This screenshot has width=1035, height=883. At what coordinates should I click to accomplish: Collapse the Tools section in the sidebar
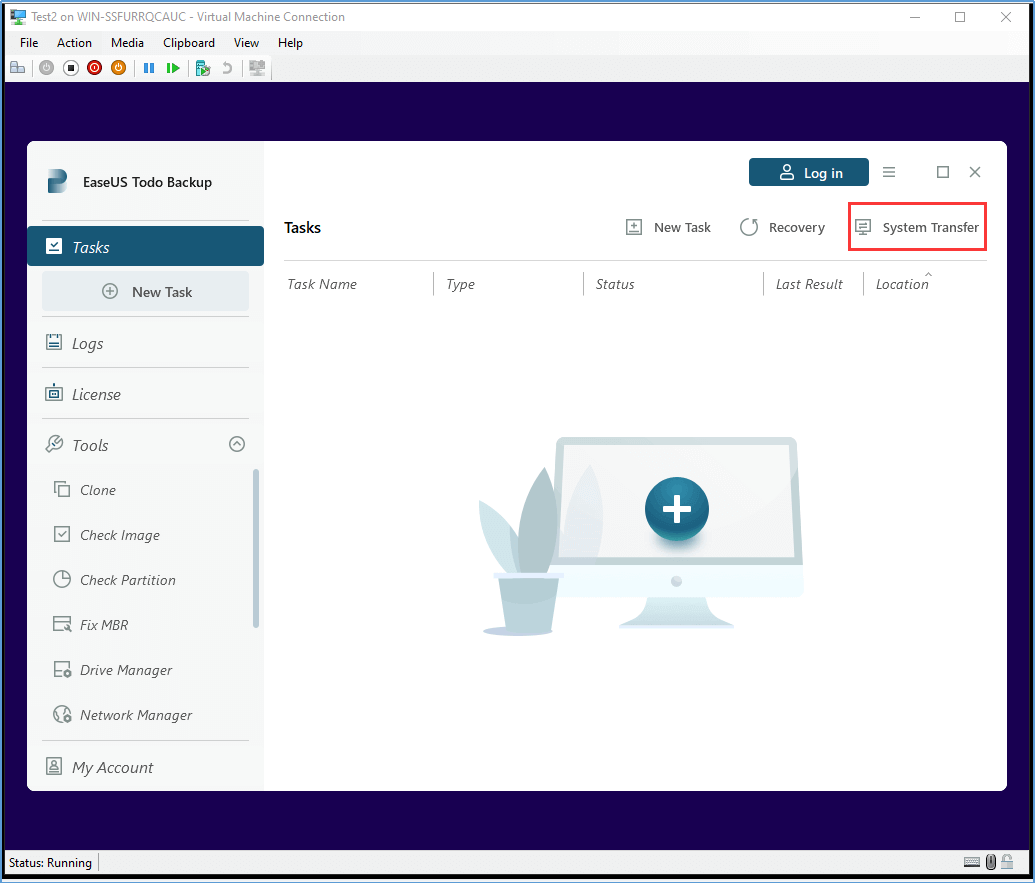[x=237, y=444]
